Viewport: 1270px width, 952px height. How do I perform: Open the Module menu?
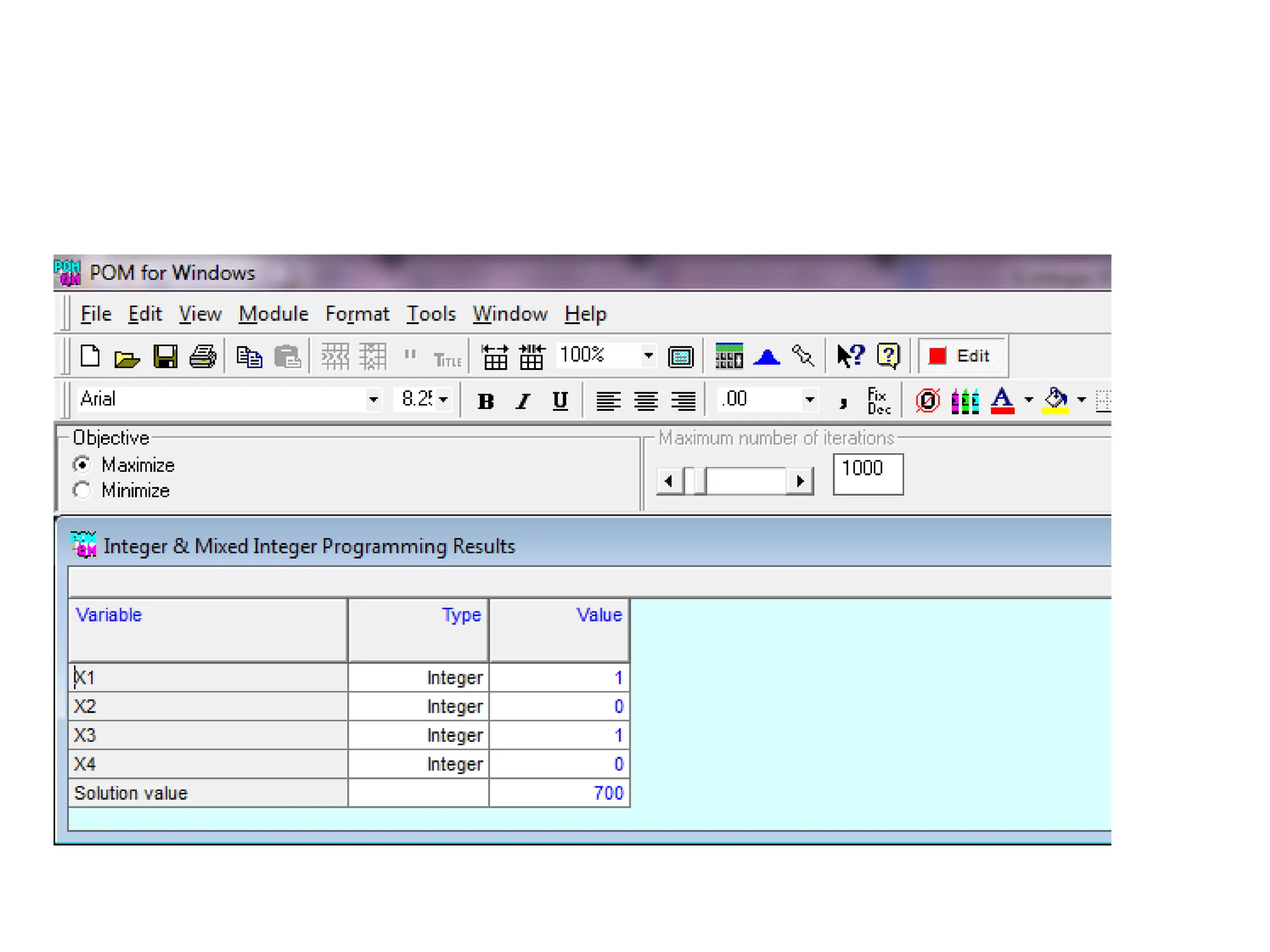pyautogui.click(x=273, y=314)
